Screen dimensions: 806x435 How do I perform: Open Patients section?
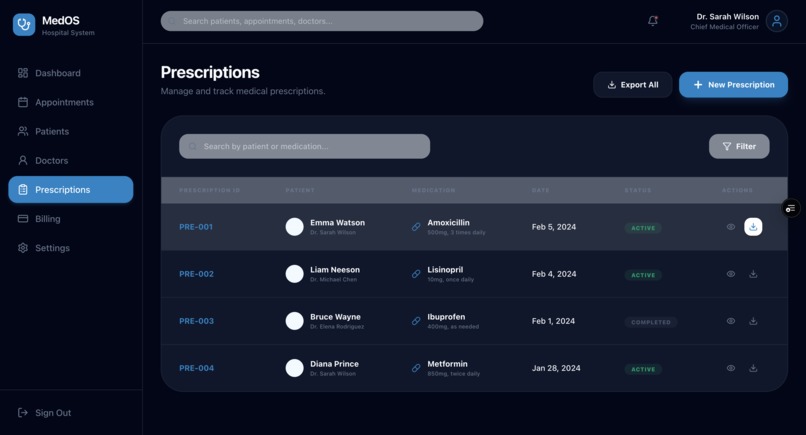click(70, 132)
